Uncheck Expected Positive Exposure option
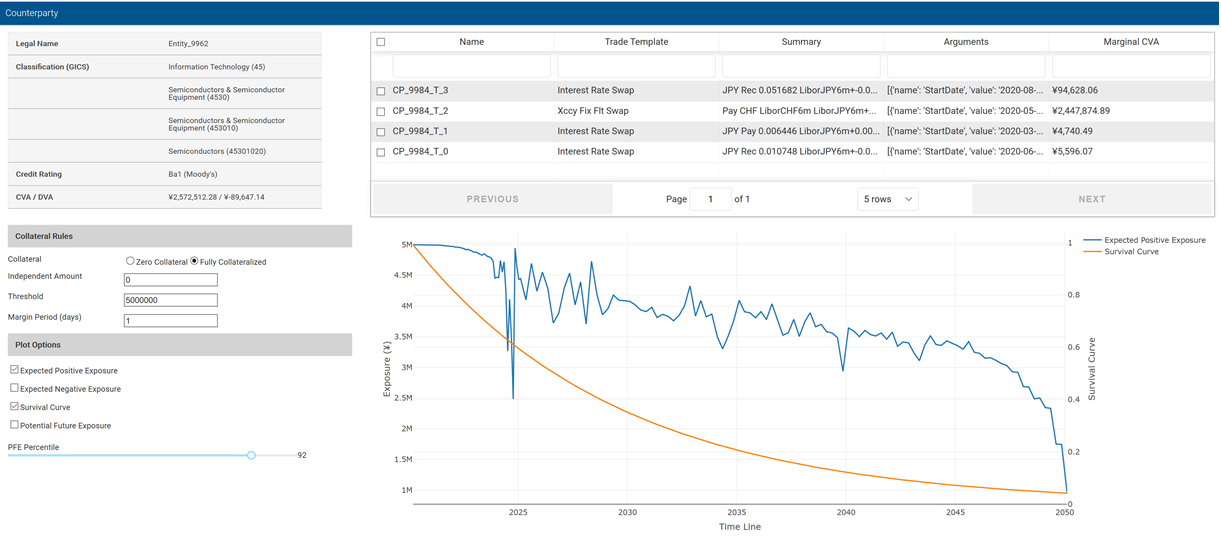Viewport: 1221px width, 542px height. click(14, 370)
